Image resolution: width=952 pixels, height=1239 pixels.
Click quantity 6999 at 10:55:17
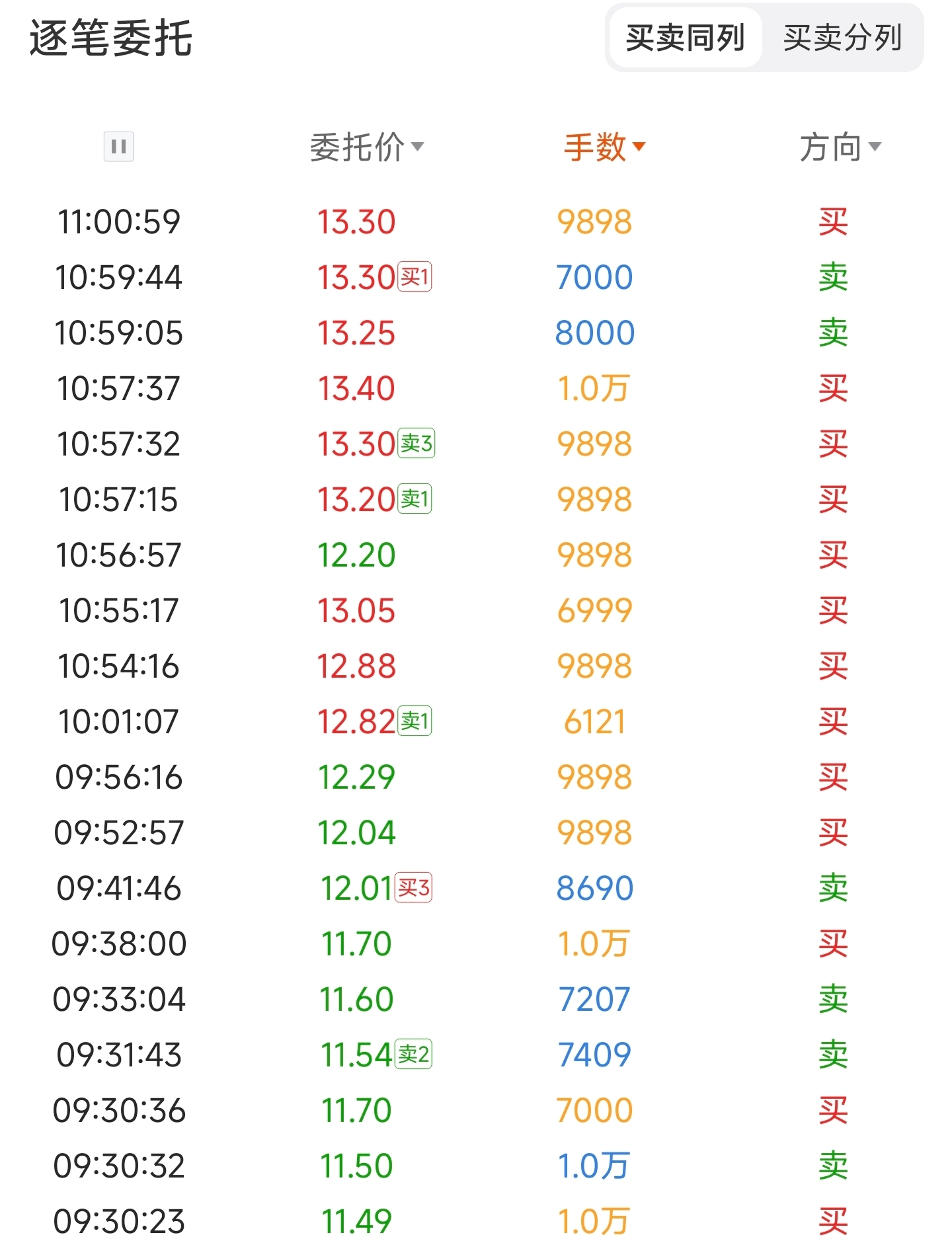tap(594, 610)
